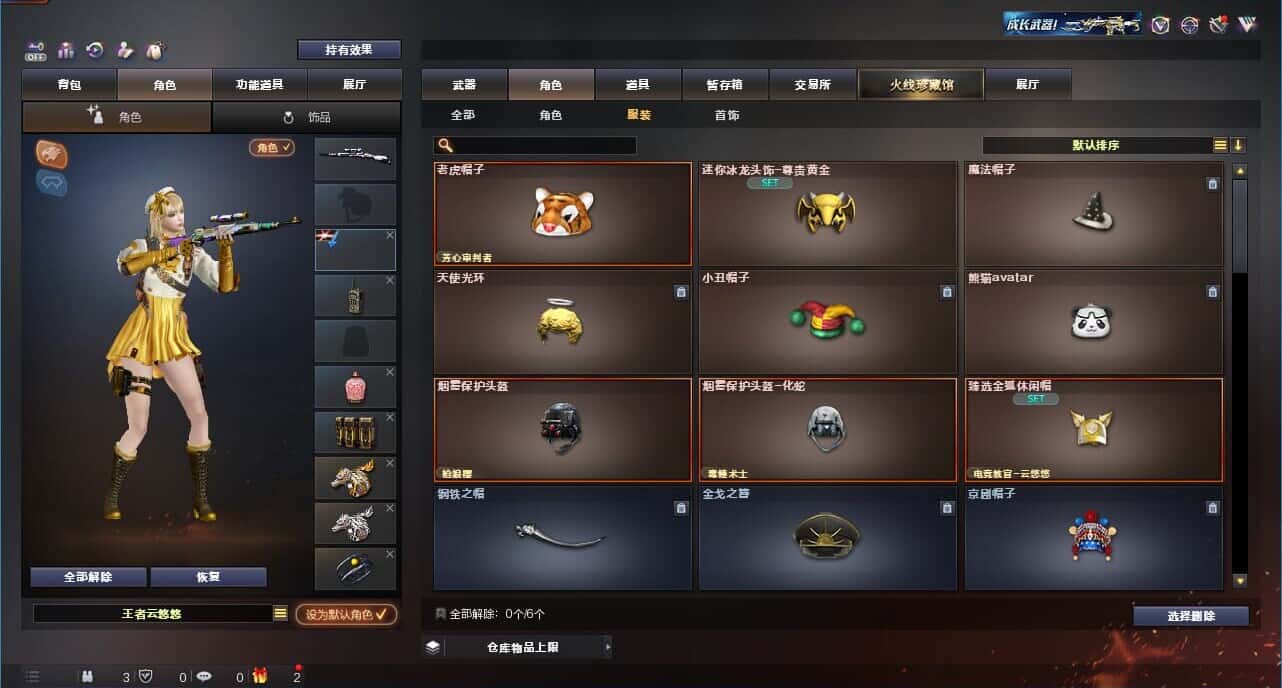
Task: Select the 首饰 sub-tab
Action: (x=727, y=115)
